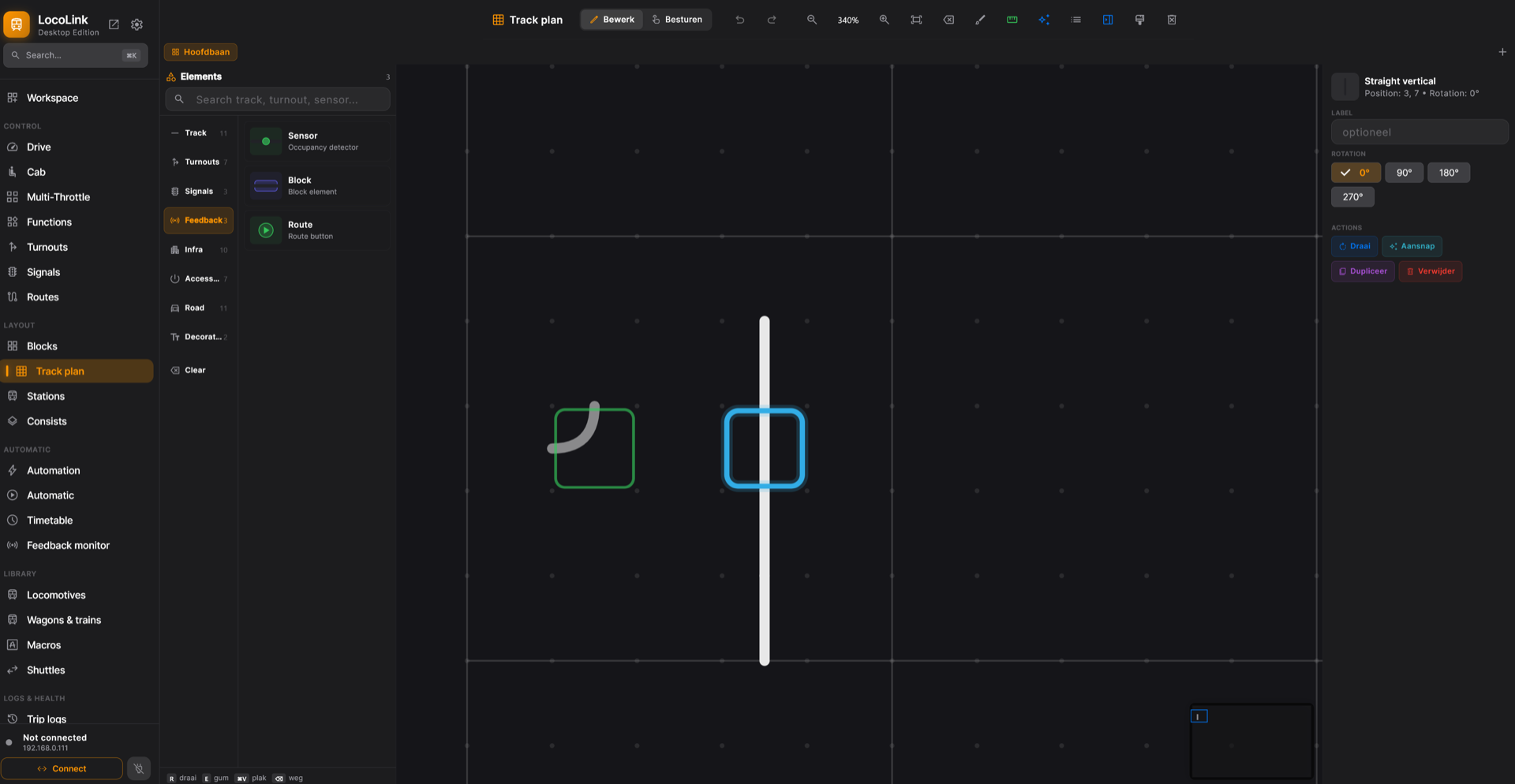This screenshot has width=1515, height=784.
Task: Pick the Sensor occupancy detector element
Action: click(x=317, y=141)
